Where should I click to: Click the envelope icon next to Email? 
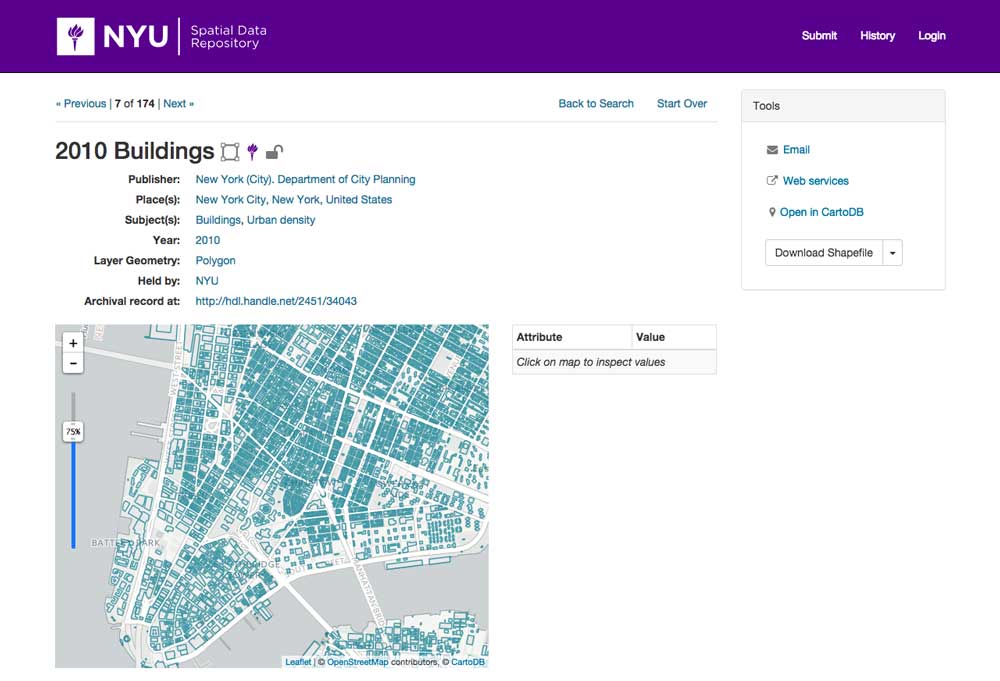(772, 150)
